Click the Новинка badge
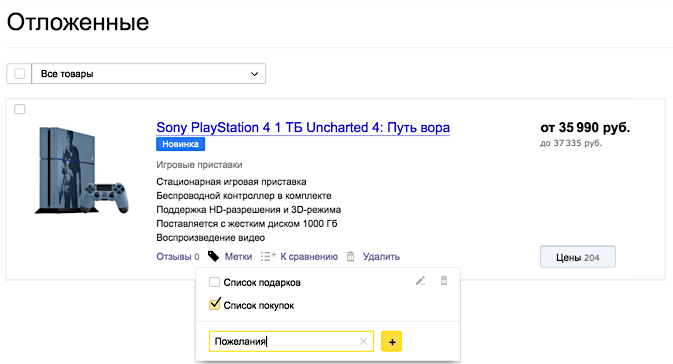The height and width of the screenshot is (364, 673). click(180, 144)
